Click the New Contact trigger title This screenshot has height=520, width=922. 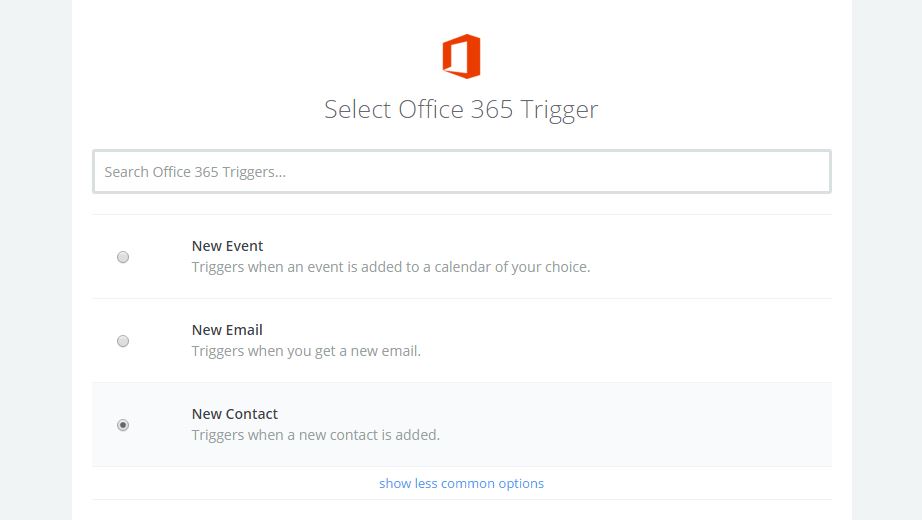click(x=235, y=414)
